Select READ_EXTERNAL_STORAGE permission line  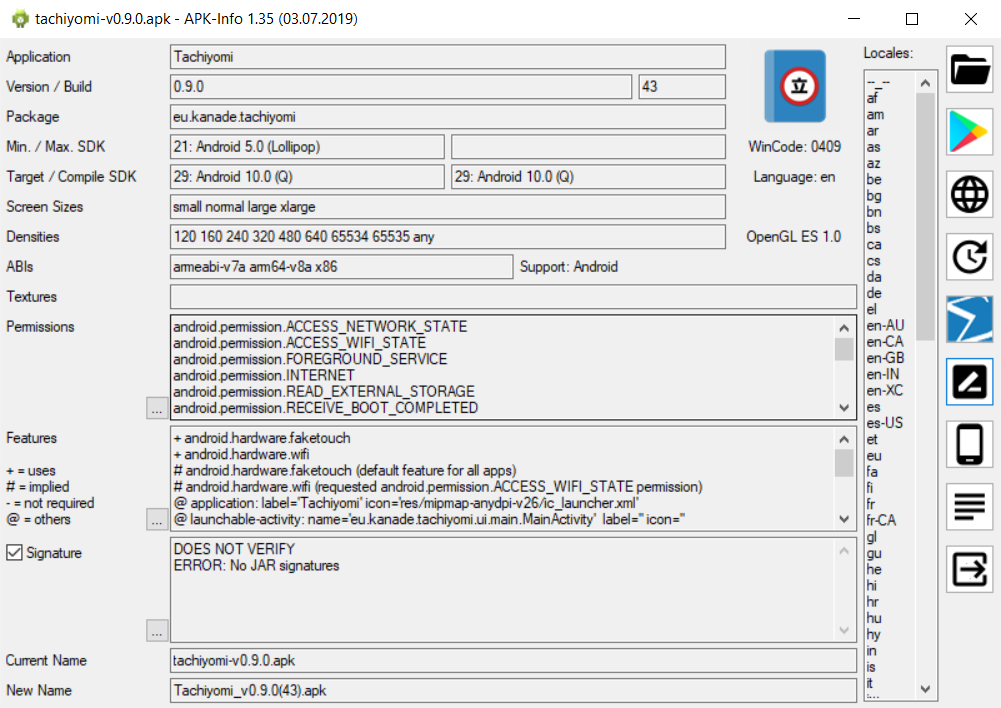[324, 391]
